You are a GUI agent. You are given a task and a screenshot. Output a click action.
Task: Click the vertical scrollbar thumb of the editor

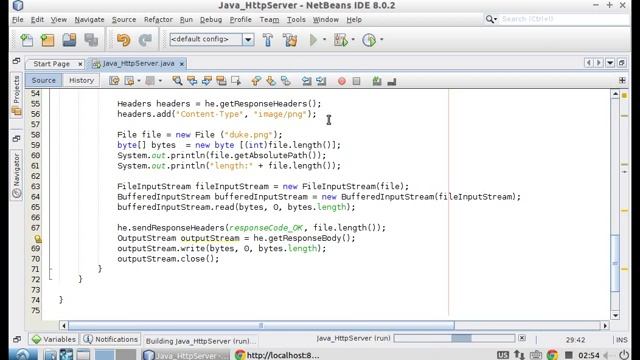615,263
